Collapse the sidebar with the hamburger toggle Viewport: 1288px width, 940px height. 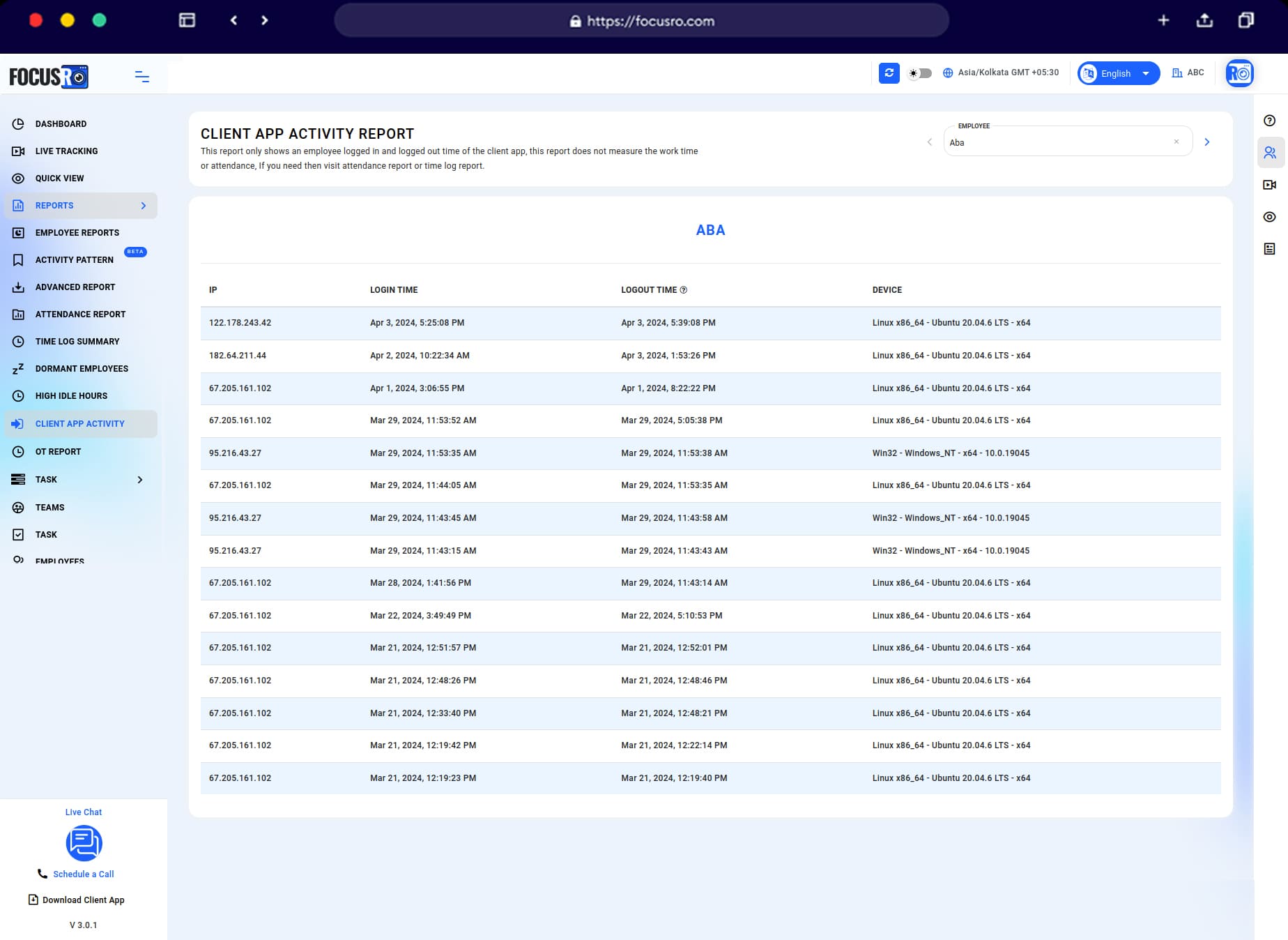tap(141, 77)
